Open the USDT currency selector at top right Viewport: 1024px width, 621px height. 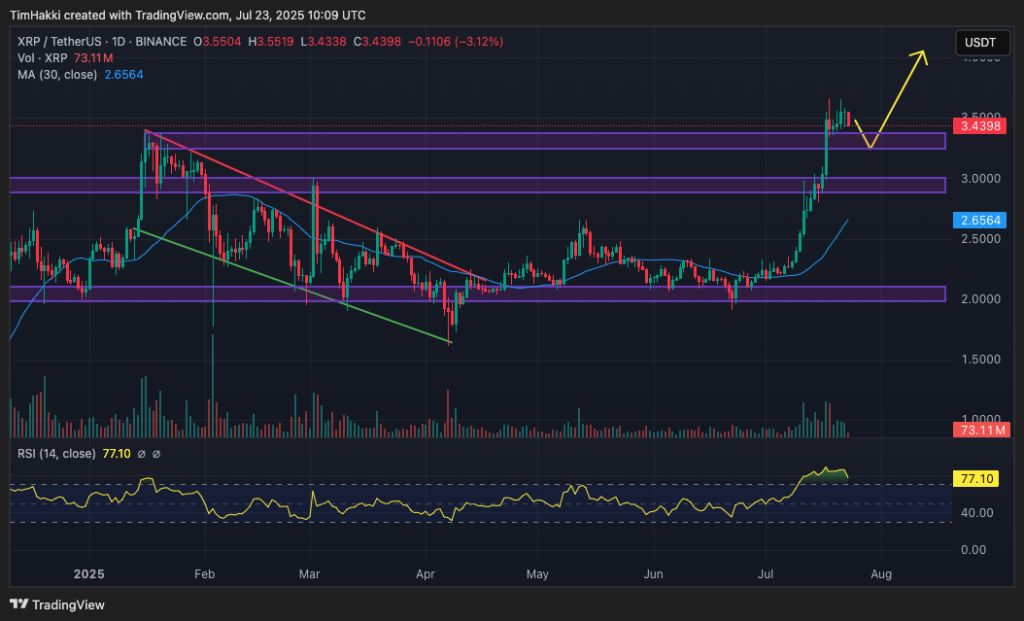point(981,43)
